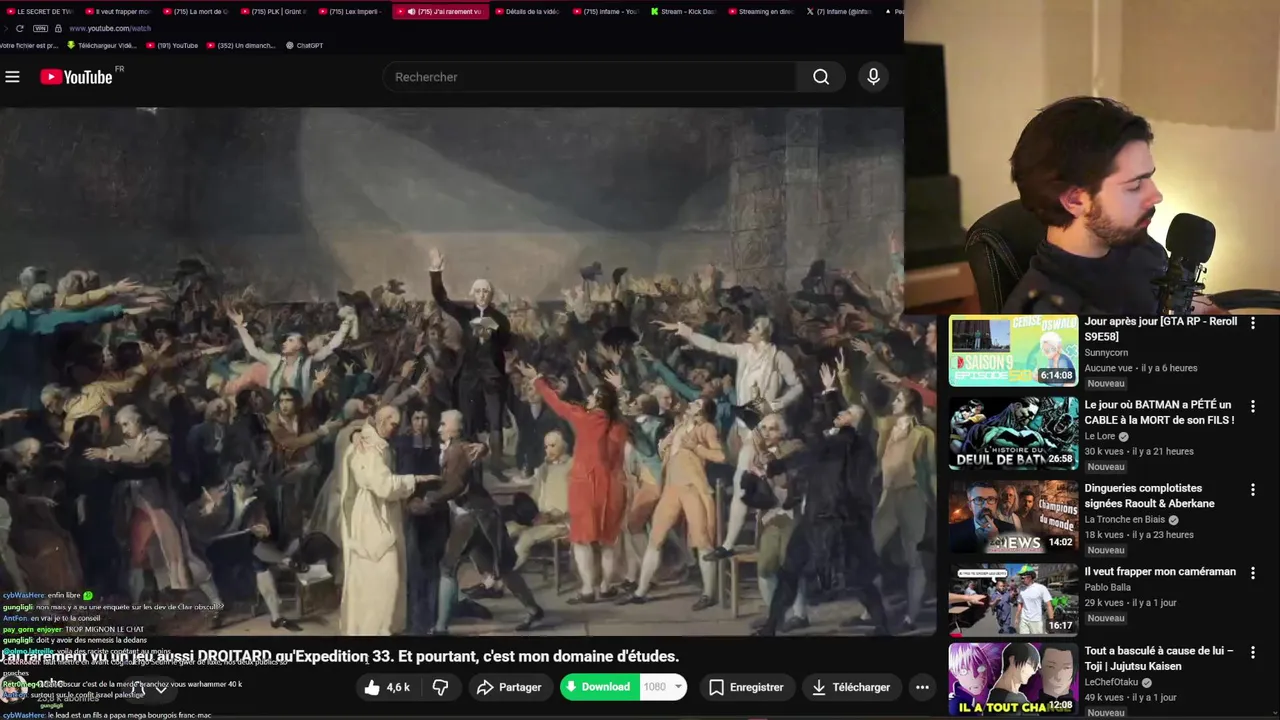Screen dimensions: 1280x720
Task: Start voice search with the microphone
Action: tap(873, 77)
